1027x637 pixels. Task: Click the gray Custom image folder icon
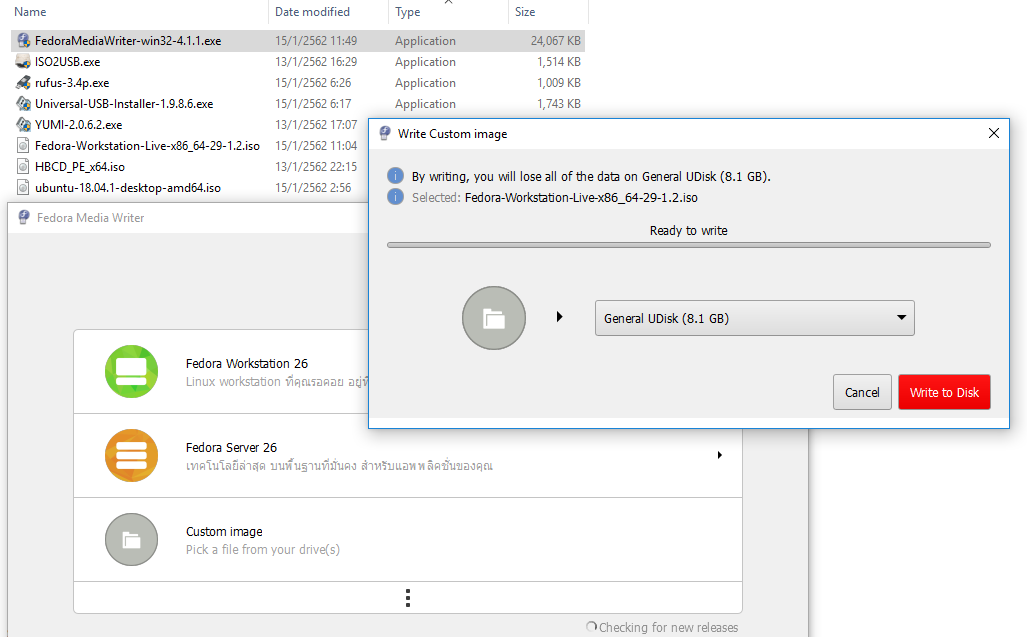pos(131,540)
